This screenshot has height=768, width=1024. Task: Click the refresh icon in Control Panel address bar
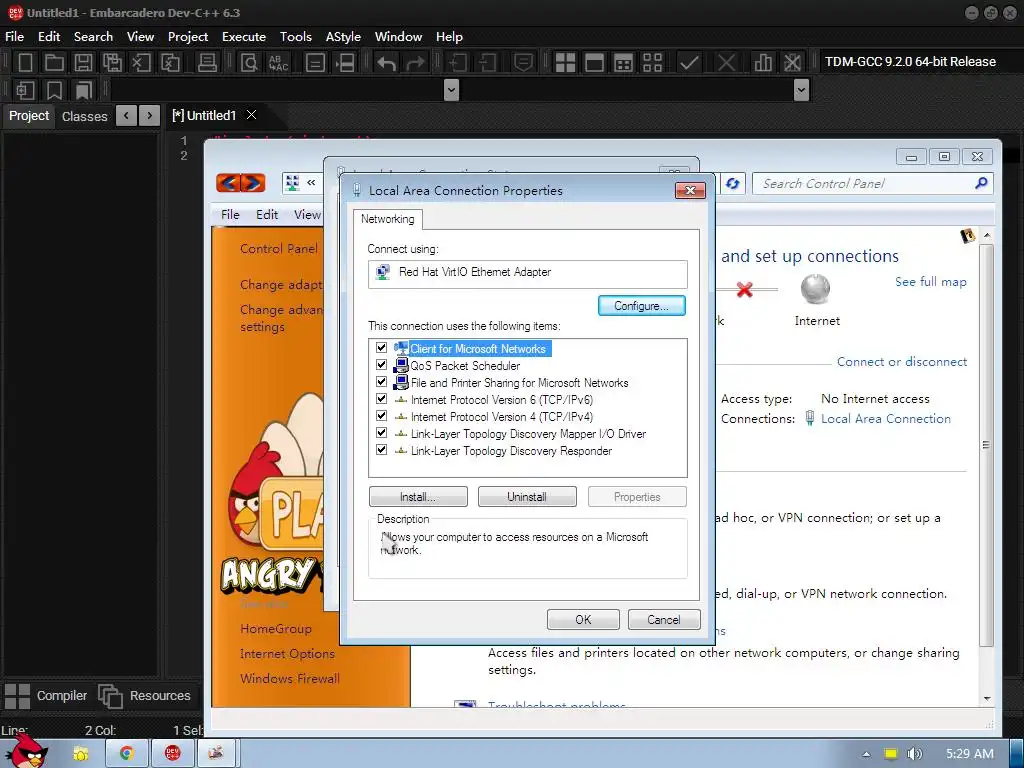pos(733,184)
